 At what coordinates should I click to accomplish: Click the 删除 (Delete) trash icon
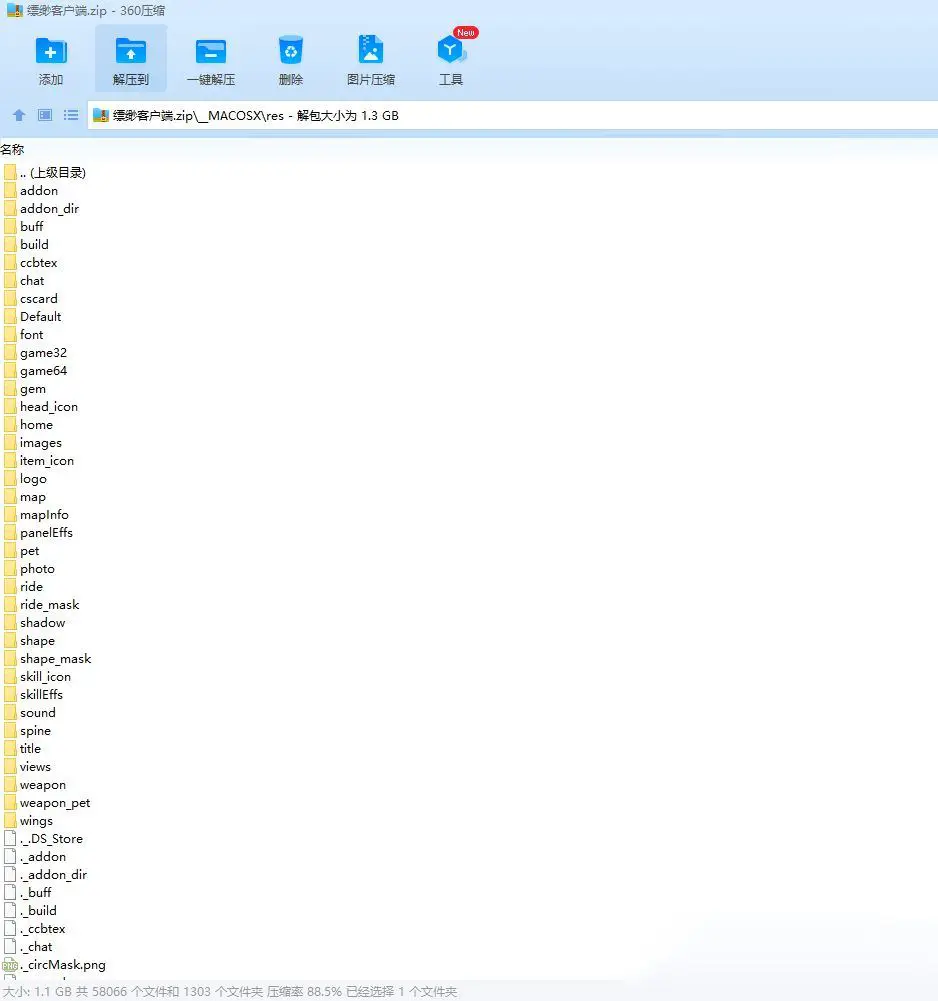(x=291, y=51)
